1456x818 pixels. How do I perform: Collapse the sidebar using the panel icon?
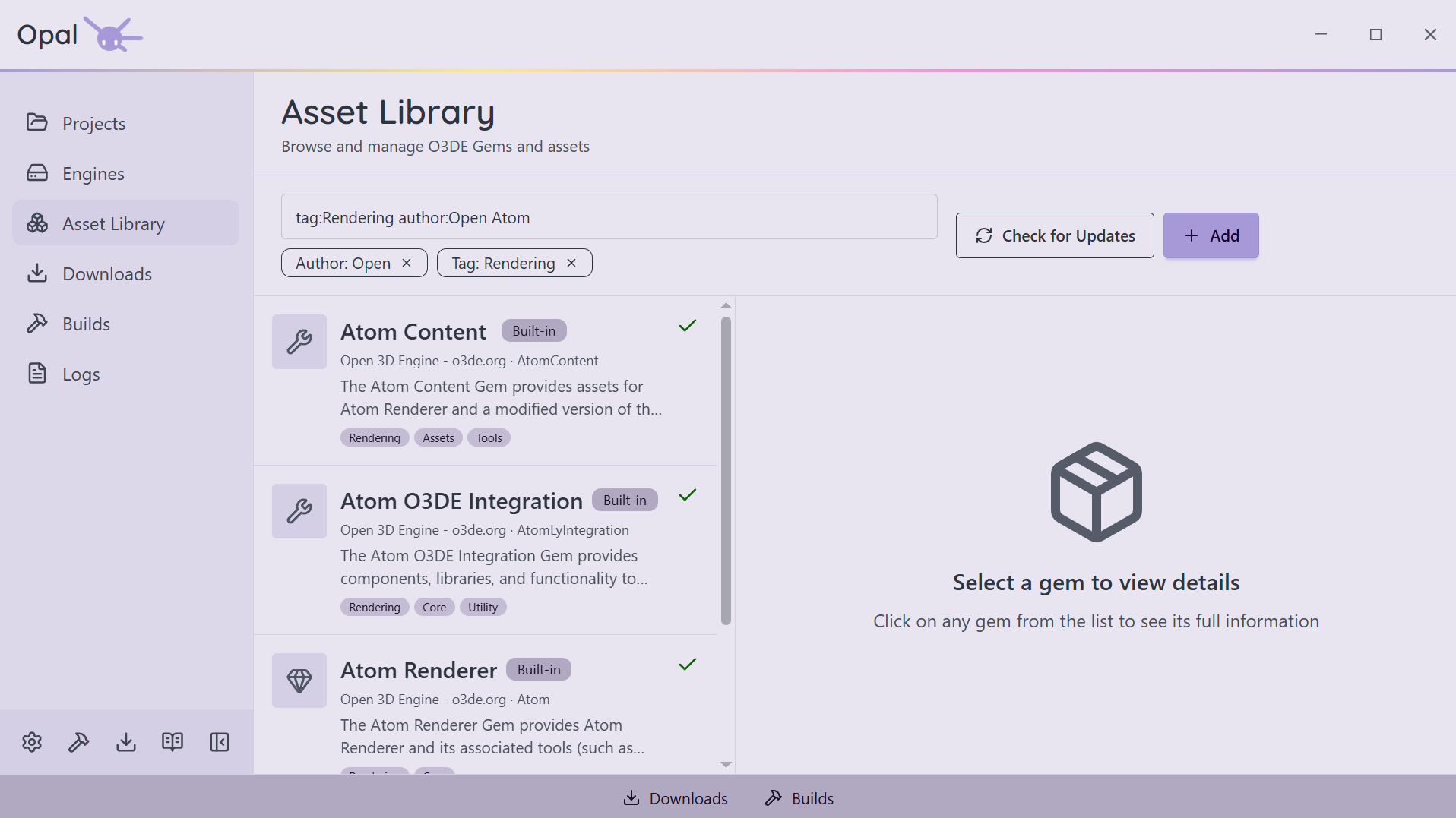220,742
